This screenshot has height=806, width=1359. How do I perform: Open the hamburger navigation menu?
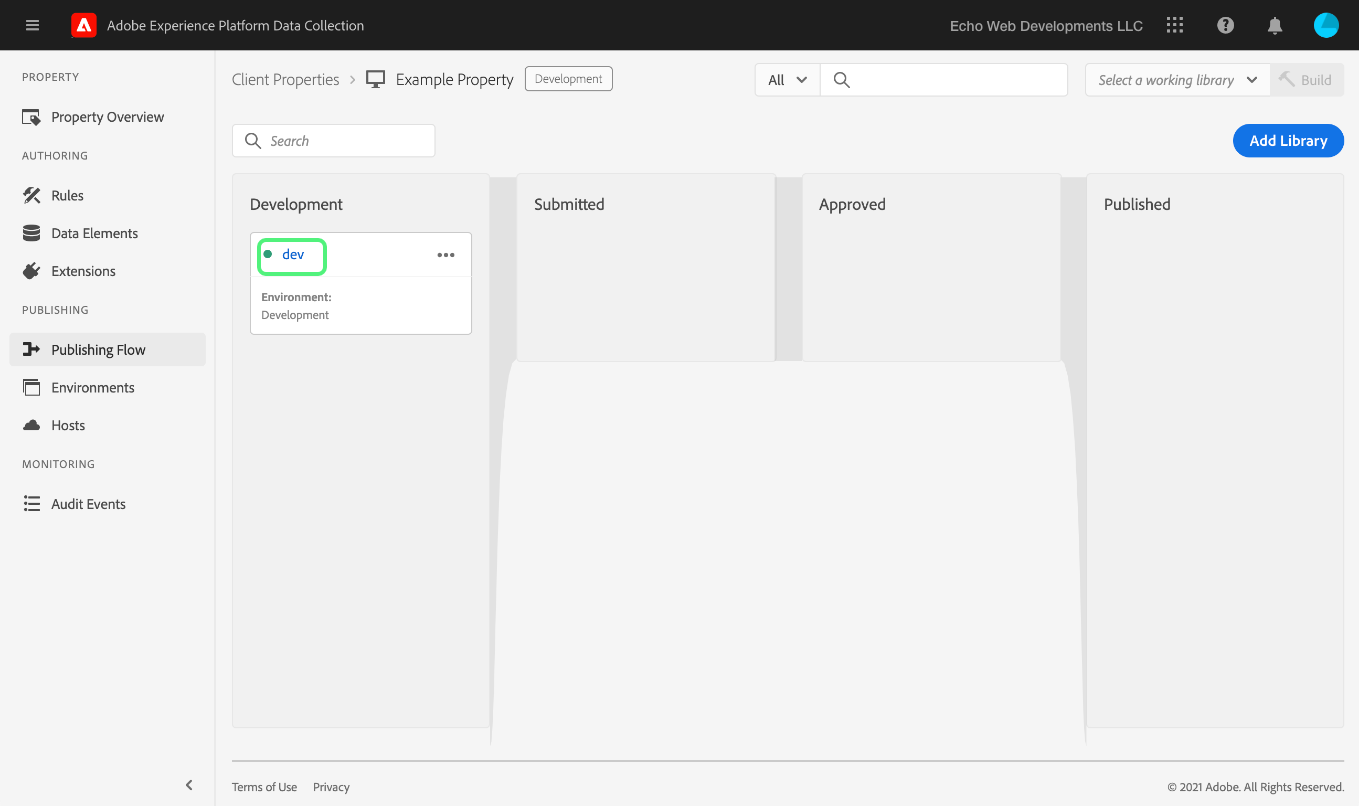click(x=32, y=25)
